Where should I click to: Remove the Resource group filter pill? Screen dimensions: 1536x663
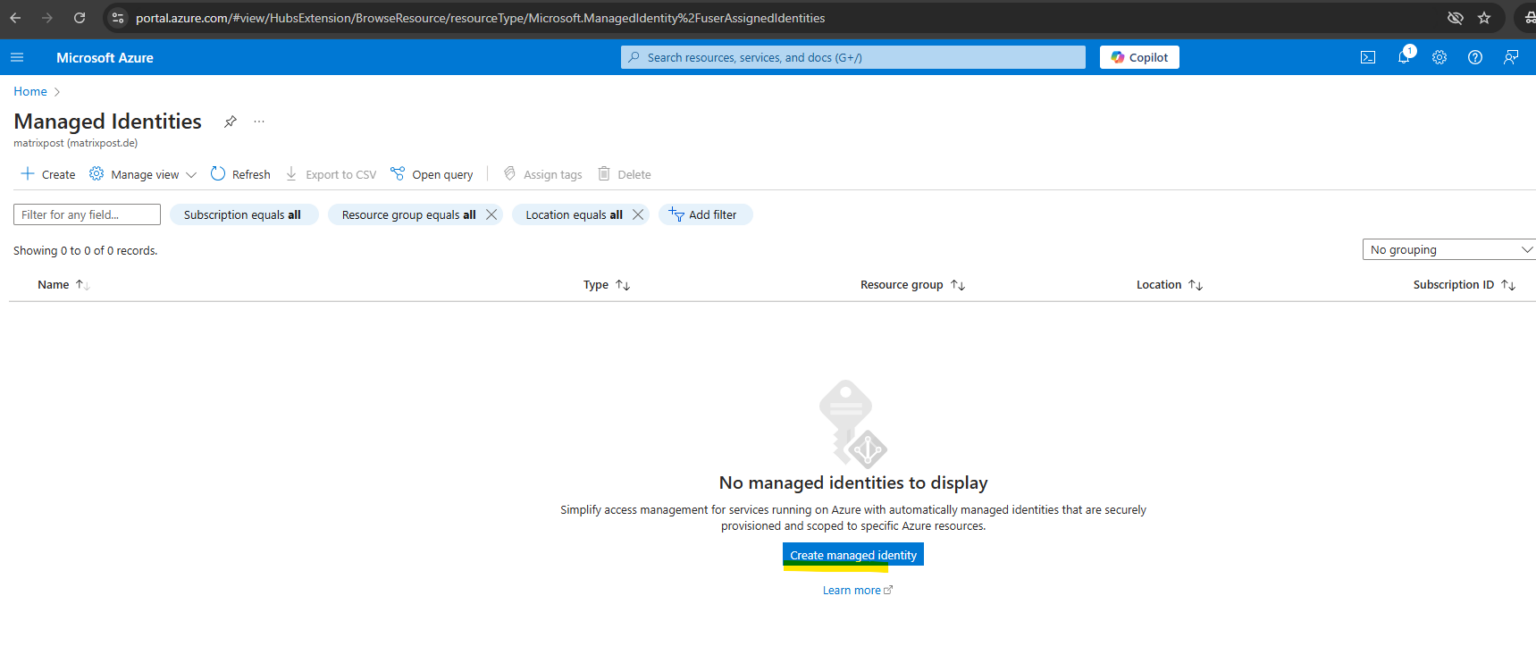(x=491, y=214)
